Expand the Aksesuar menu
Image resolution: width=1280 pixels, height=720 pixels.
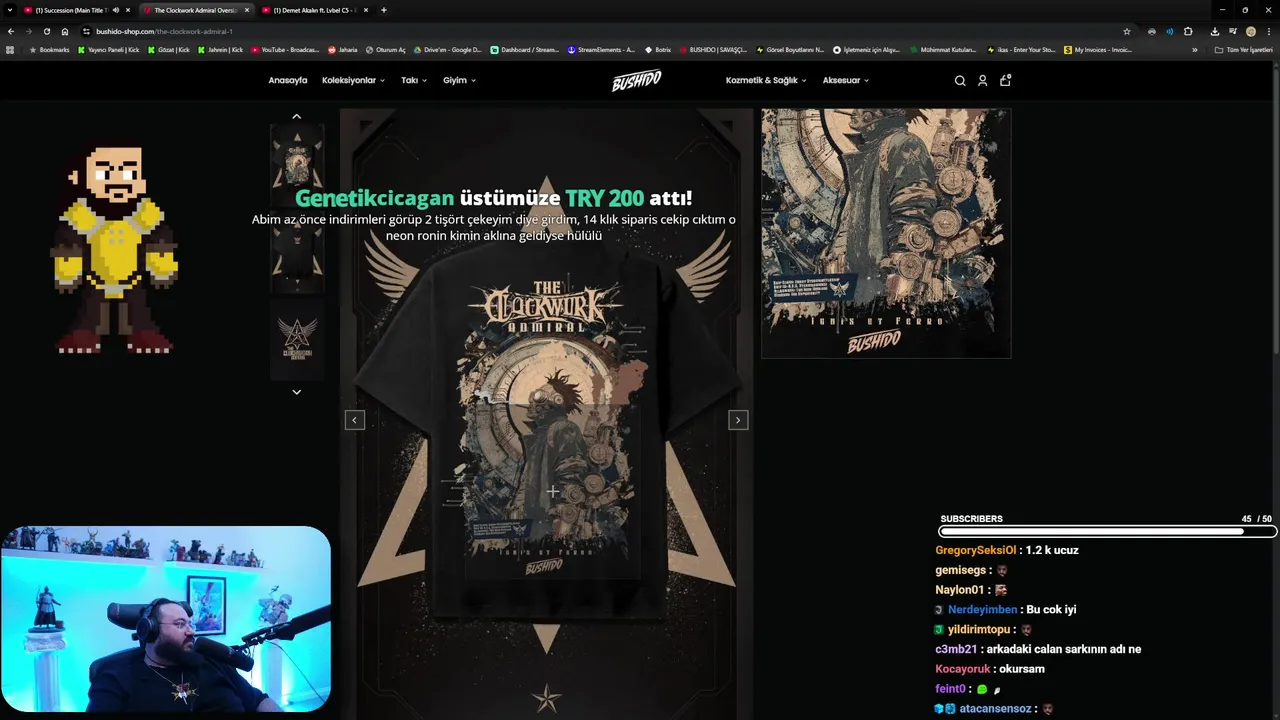coord(846,80)
